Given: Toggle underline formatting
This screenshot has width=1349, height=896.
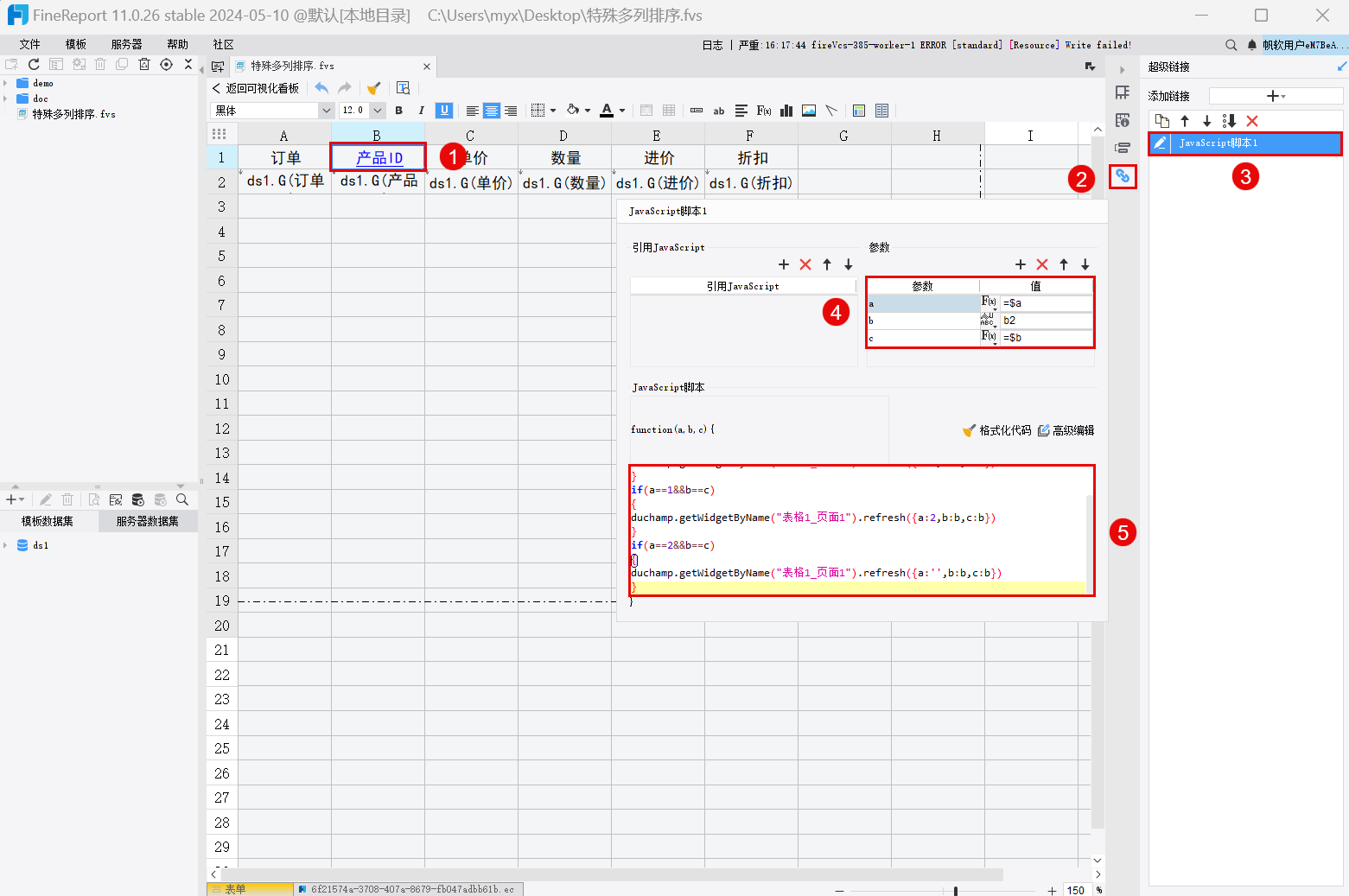Looking at the screenshot, I should click(x=443, y=111).
